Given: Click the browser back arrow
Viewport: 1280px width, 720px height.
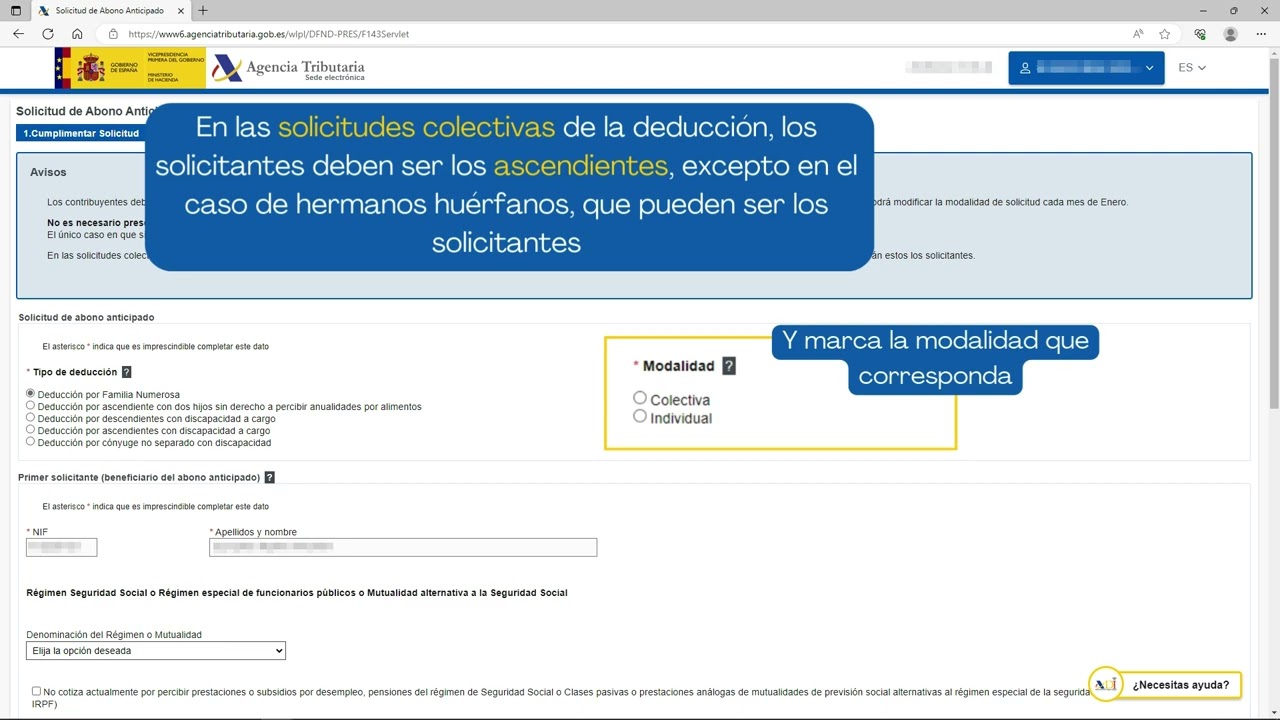Looking at the screenshot, I should click(x=18, y=34).
